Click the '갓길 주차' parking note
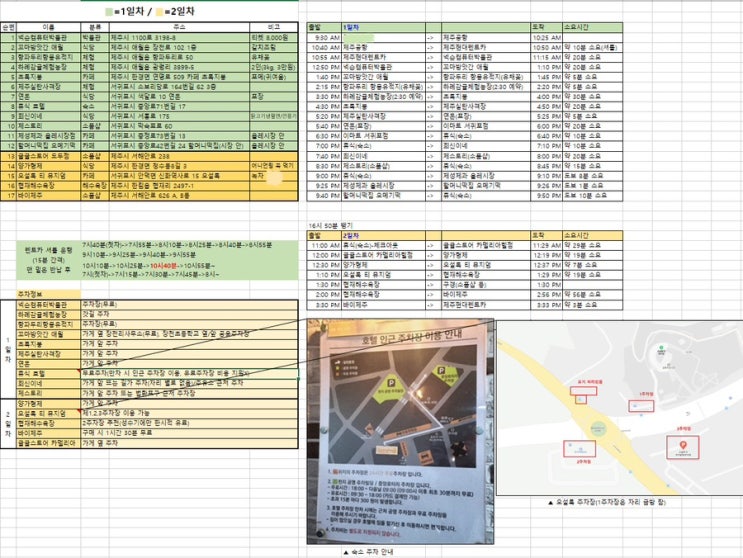This screenshot has width=743, height=558. click(x=190, y=314)
